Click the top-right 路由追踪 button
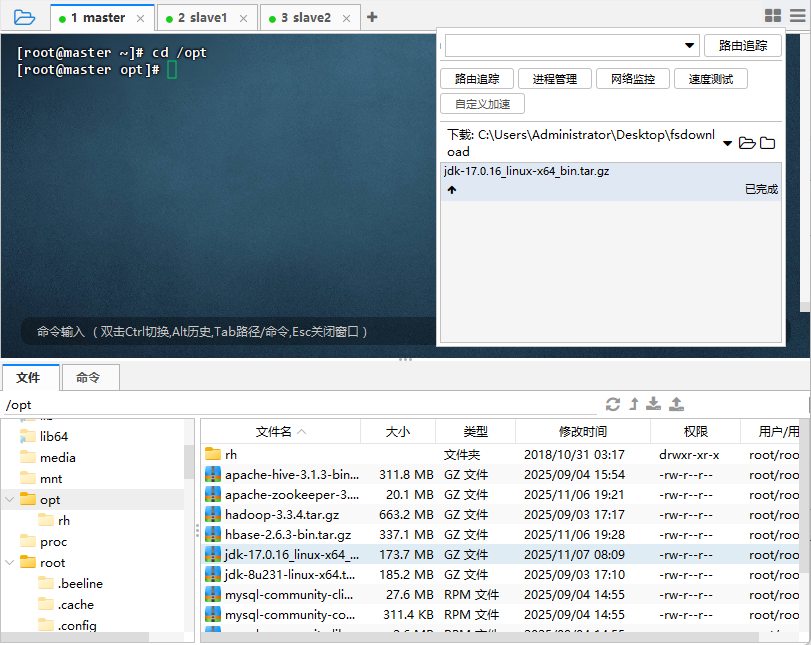Screen dimensions: 811x645 (x=743, y=46)
